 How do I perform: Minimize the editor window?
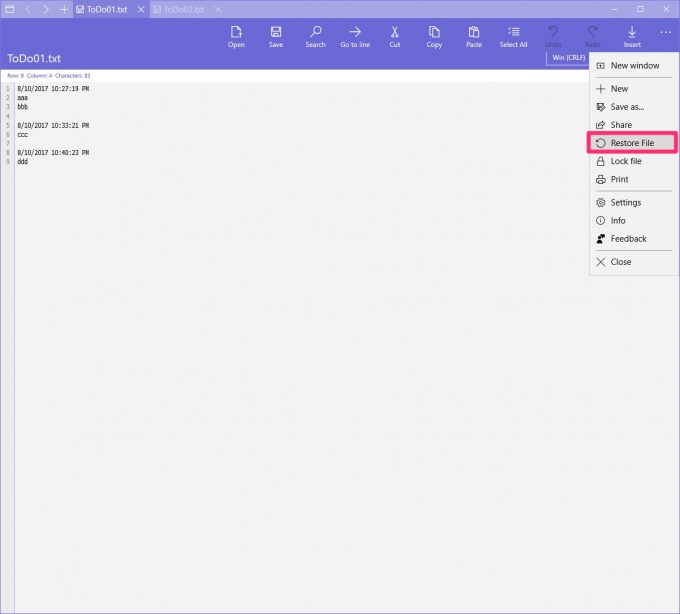tap(614, 9)
